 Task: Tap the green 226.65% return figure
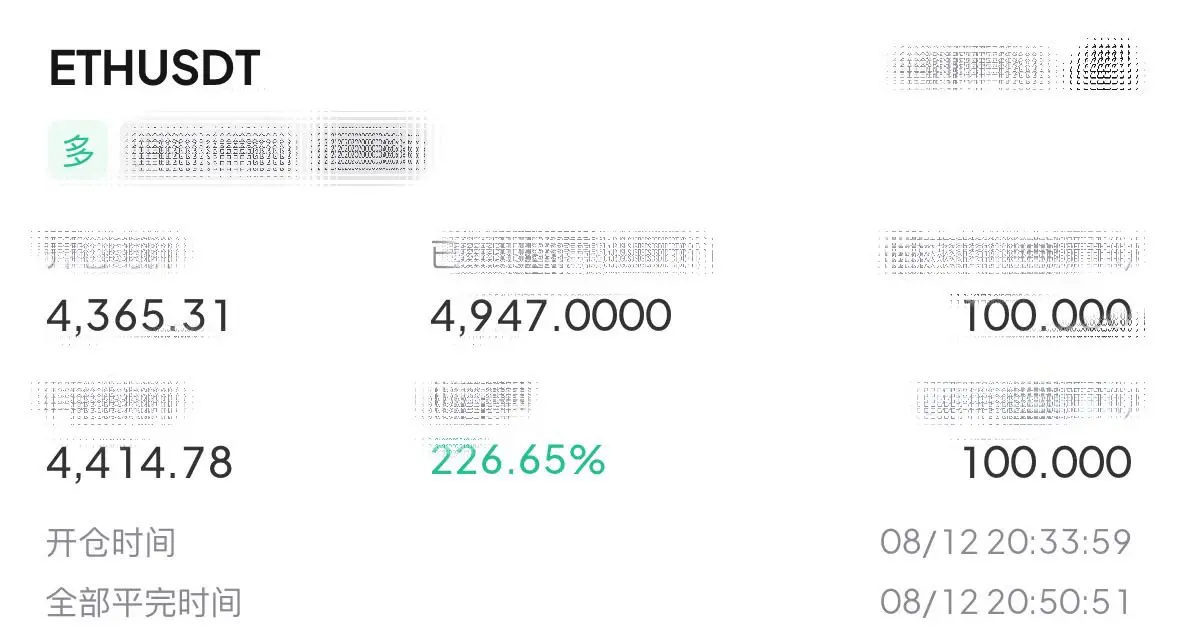coord(517,460)
